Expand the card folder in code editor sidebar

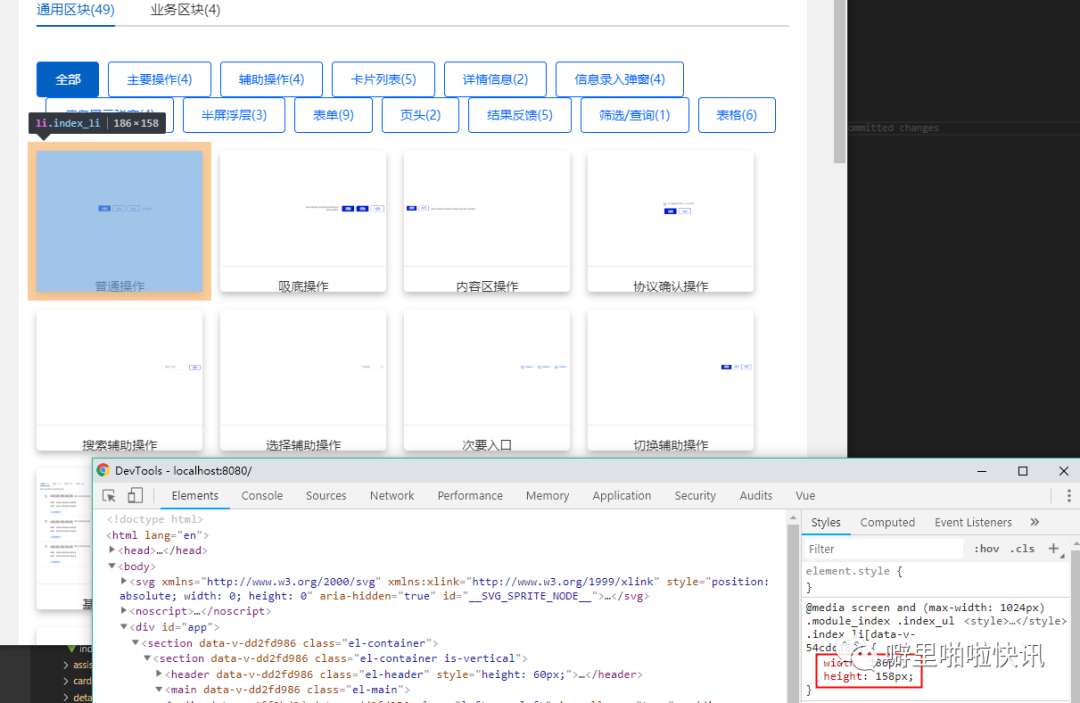(66, 681)
